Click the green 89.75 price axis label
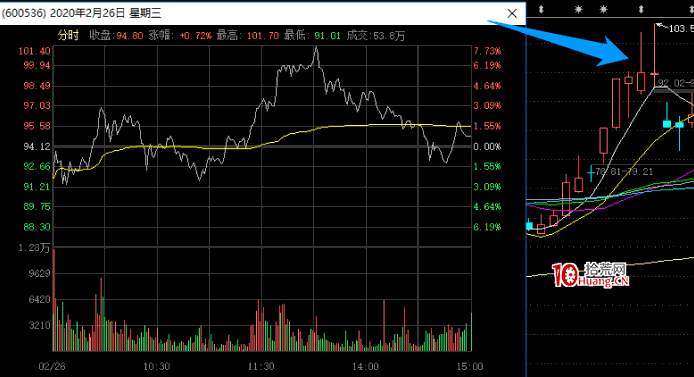This screenshot has height=377, width=694. coord(37,206)
